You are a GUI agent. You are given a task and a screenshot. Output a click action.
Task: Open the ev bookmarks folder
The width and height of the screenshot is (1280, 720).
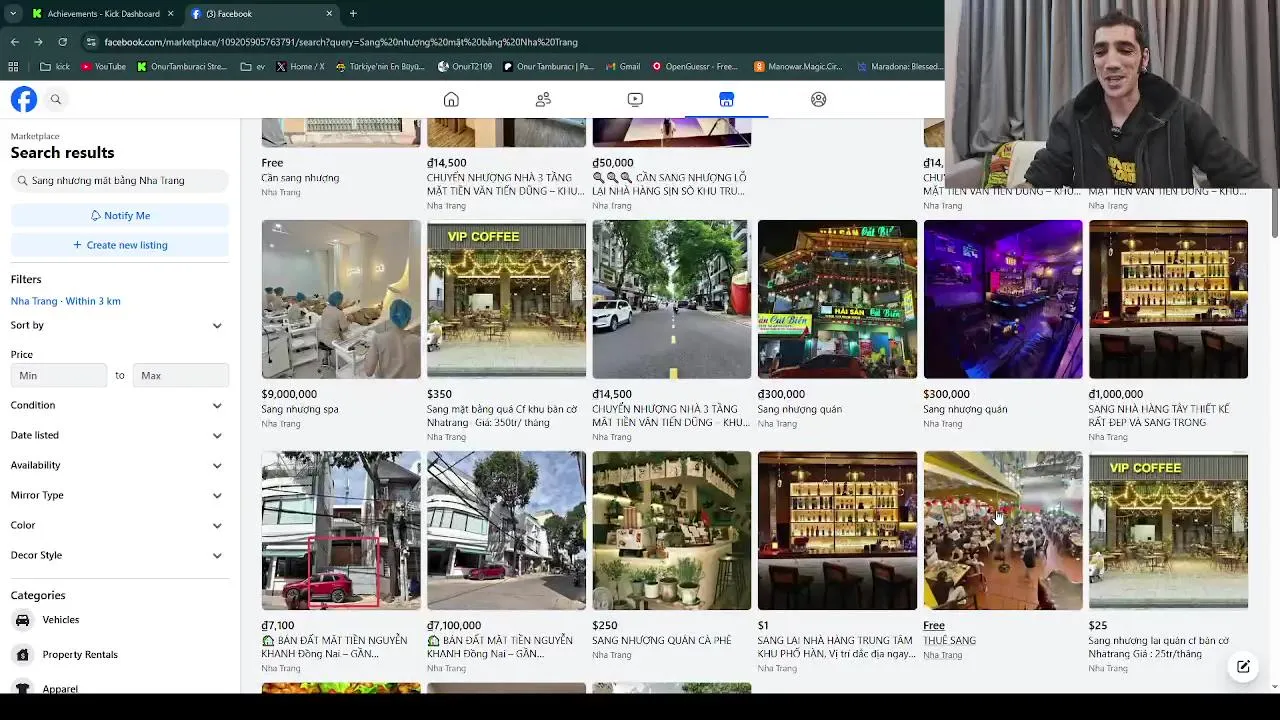pyautogui.click(x=253, y=67)
